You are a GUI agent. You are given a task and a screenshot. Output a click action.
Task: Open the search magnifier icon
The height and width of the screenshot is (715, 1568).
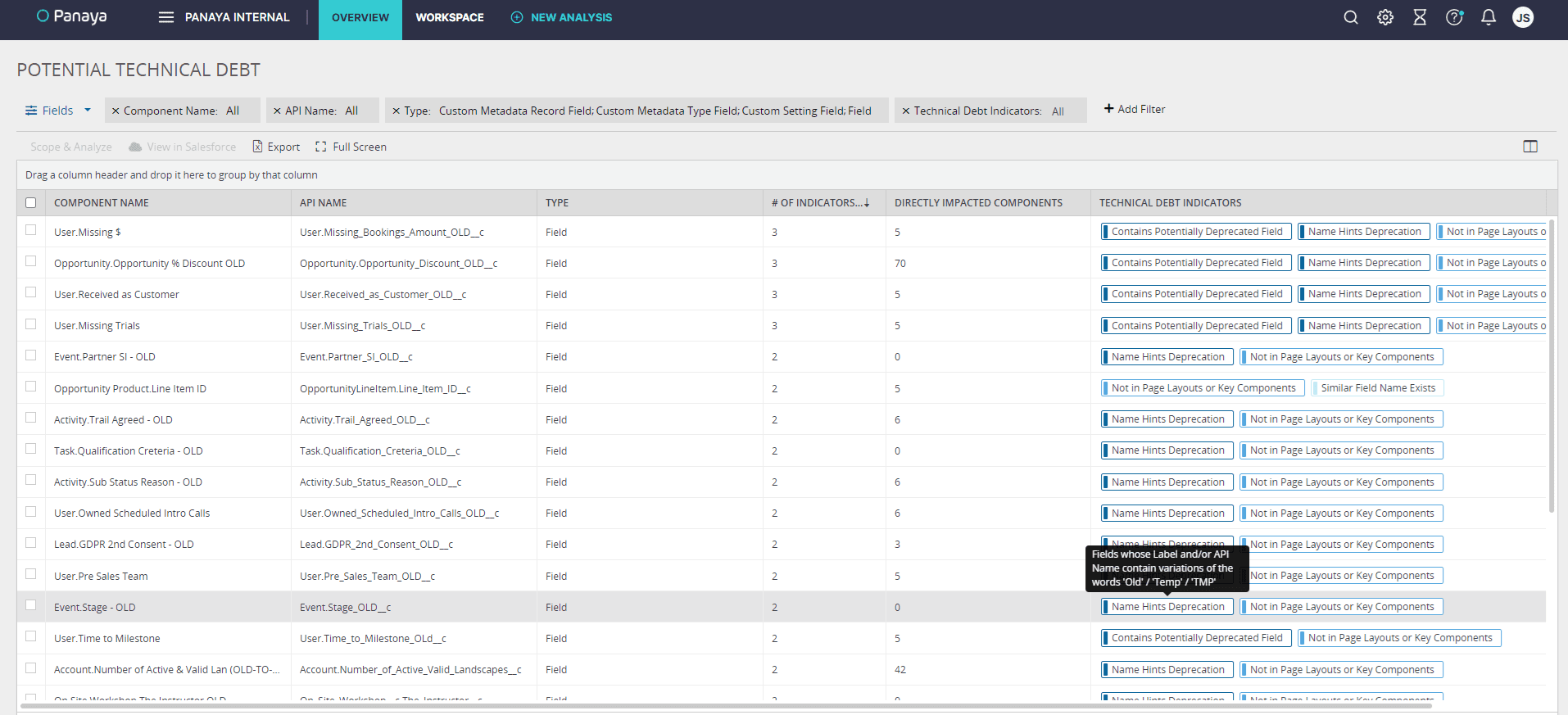point(1351,17)
